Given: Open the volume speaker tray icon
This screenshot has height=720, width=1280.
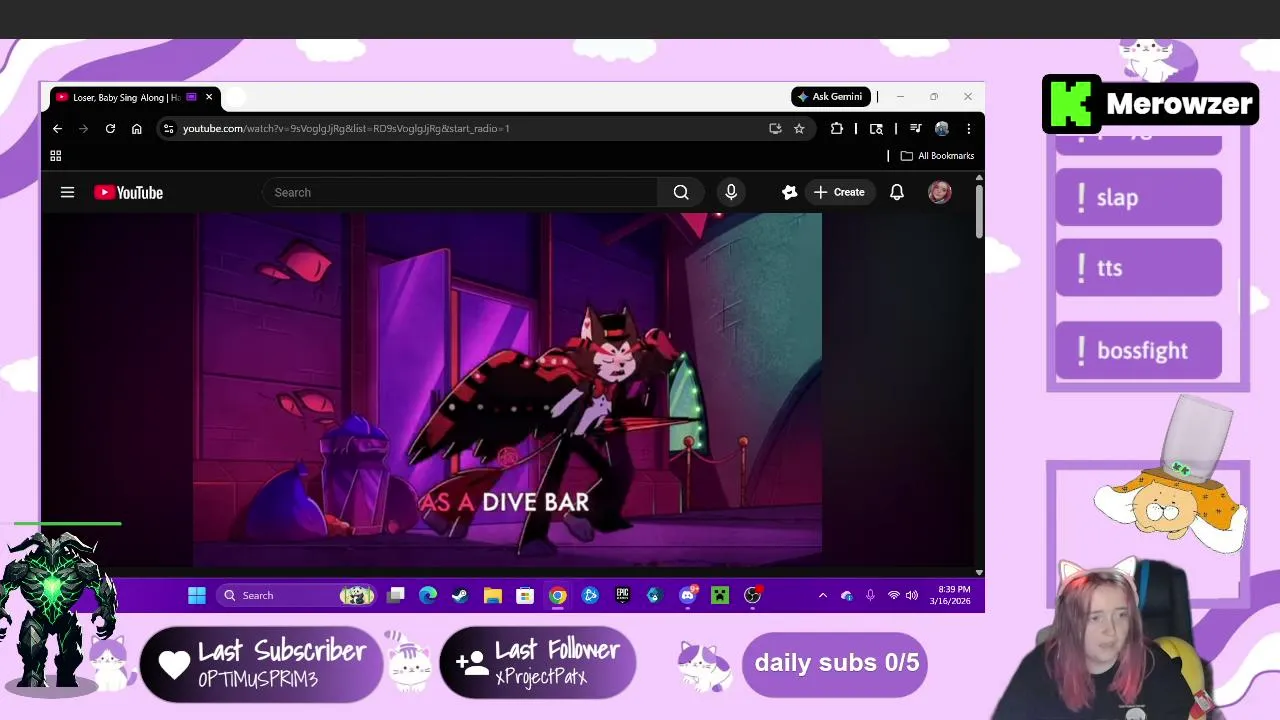Looking at the screenshot, I should coord(912,596).
